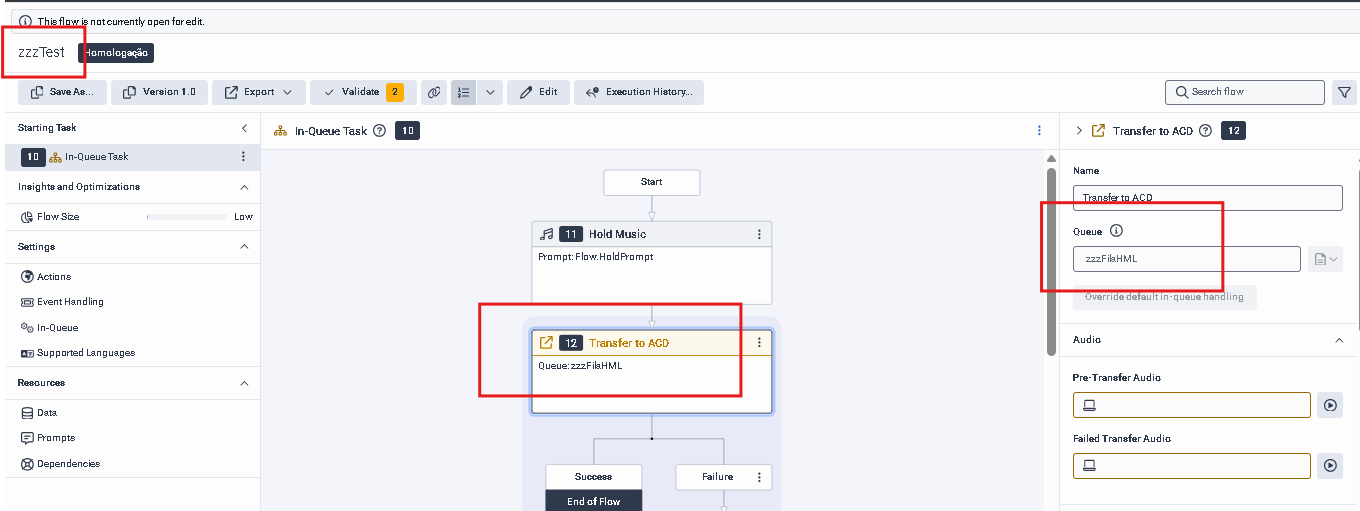The width and height of the screenshot is (1360, 511).
Task: Click the Transfer to ACD block arrow icon
Action: coord(546,343)
